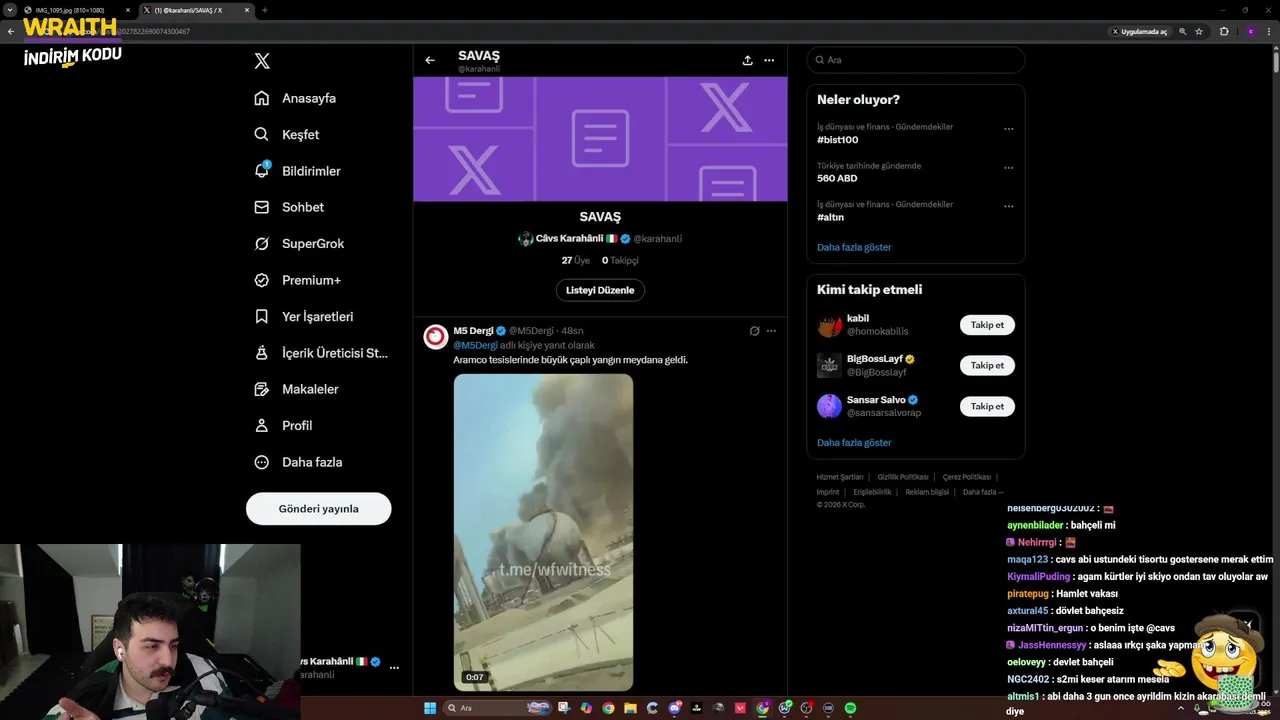Screen dimensions: 1280x720
Task: Open the @karahanli owner profile link
Action: coord(657,239)
